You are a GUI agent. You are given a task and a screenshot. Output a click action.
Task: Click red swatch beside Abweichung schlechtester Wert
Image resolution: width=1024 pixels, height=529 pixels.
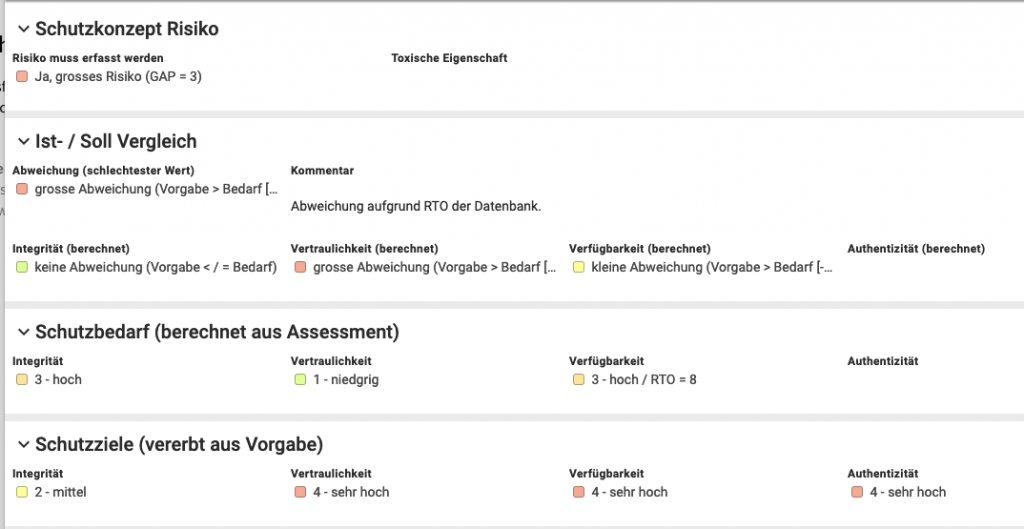click(22, 189)
